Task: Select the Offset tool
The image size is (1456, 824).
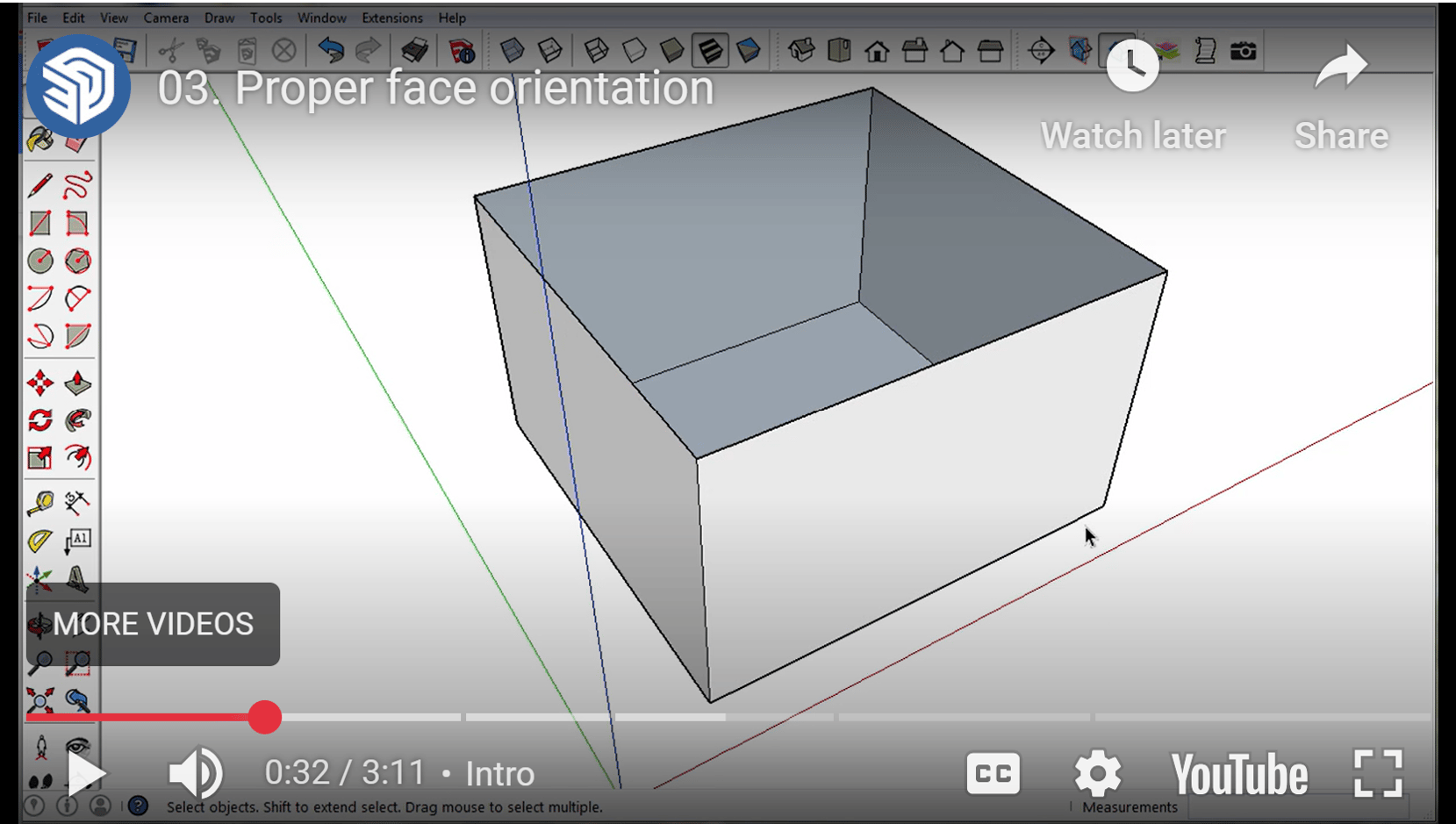Action: point(77,457)
